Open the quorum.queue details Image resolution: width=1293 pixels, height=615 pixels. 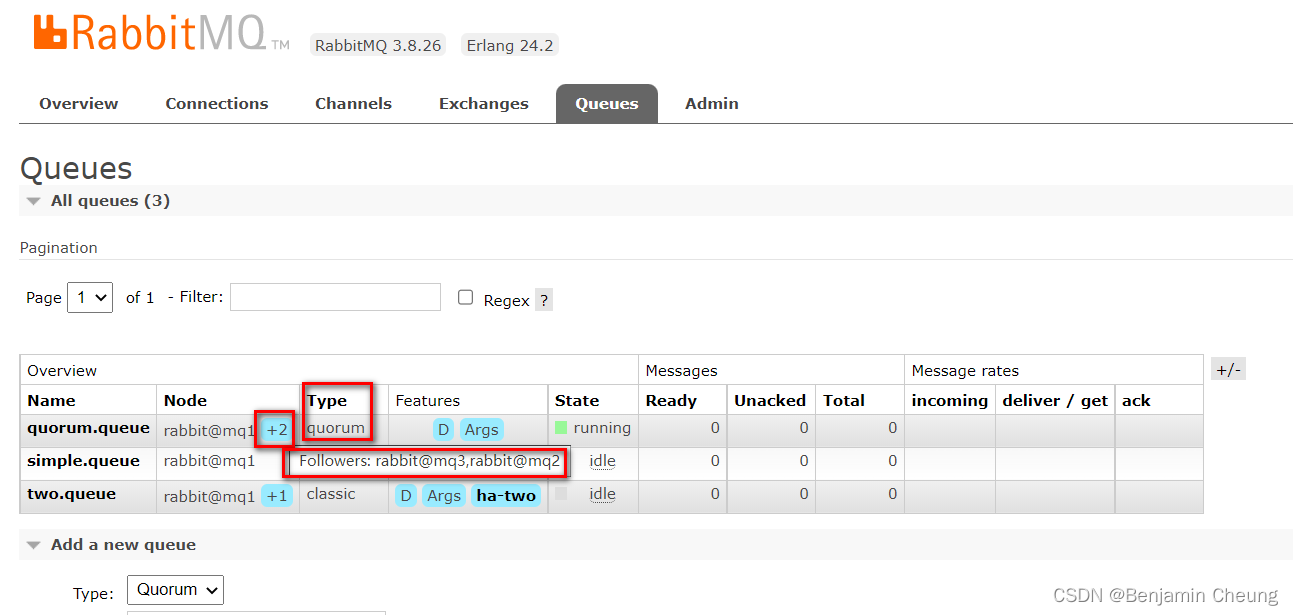pyautogui.click(x=88, y=428)
